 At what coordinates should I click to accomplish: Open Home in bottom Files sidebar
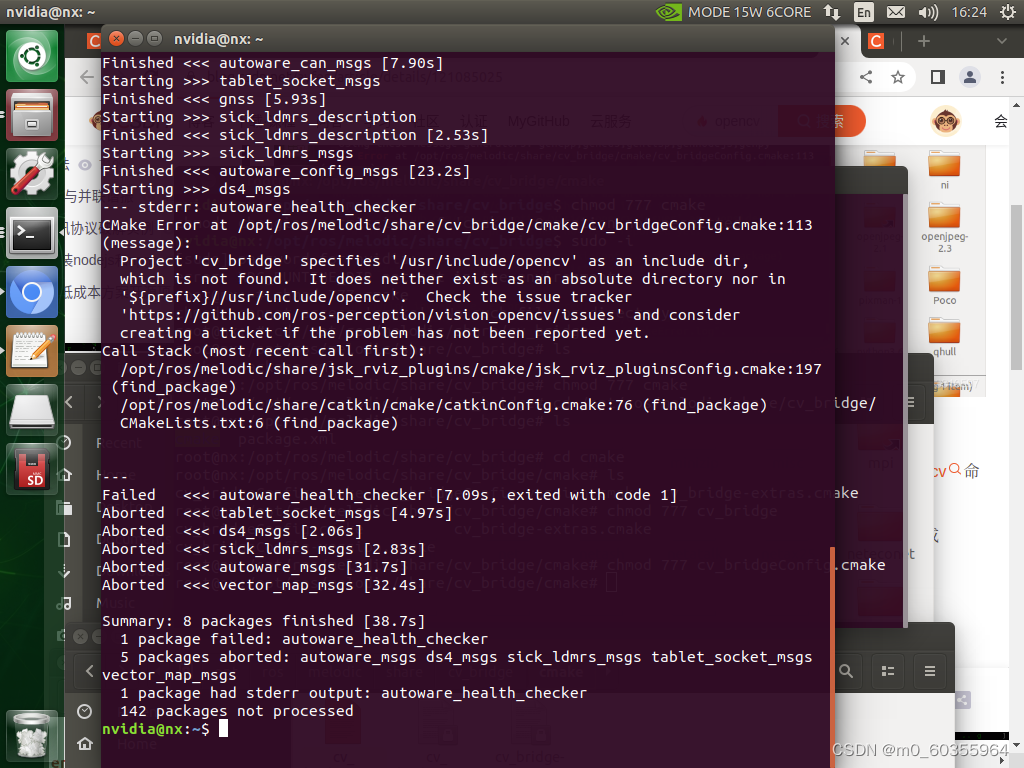click(x=84, y=744)
